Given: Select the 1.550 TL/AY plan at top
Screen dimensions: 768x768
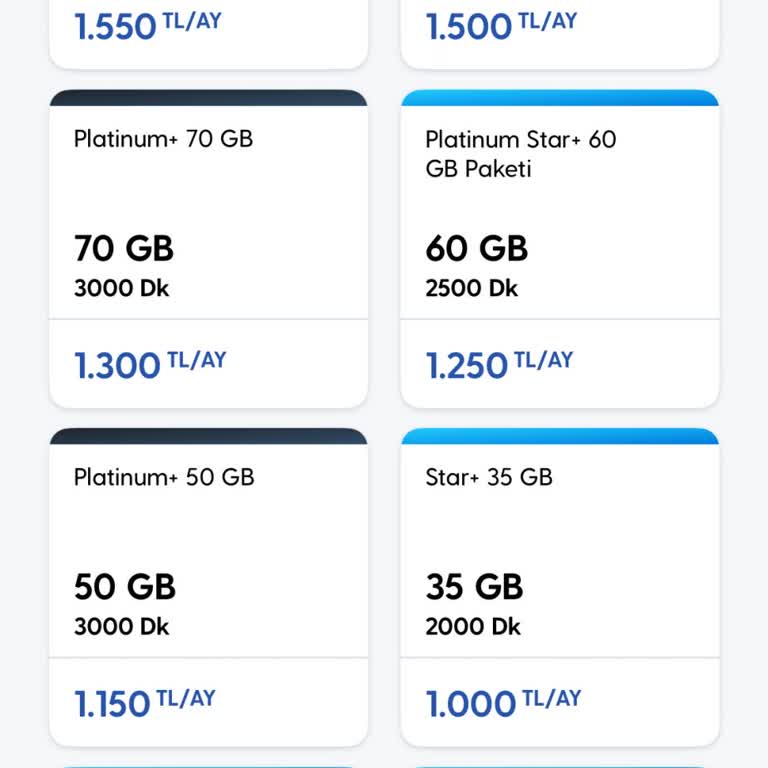Looking at the screenshot, I should [149, 25].
